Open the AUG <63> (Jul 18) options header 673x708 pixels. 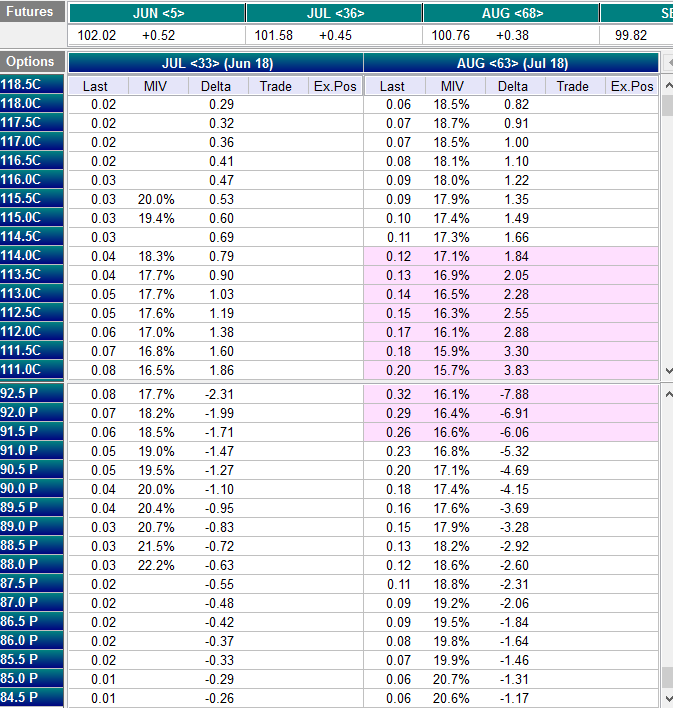pos(511,63)
